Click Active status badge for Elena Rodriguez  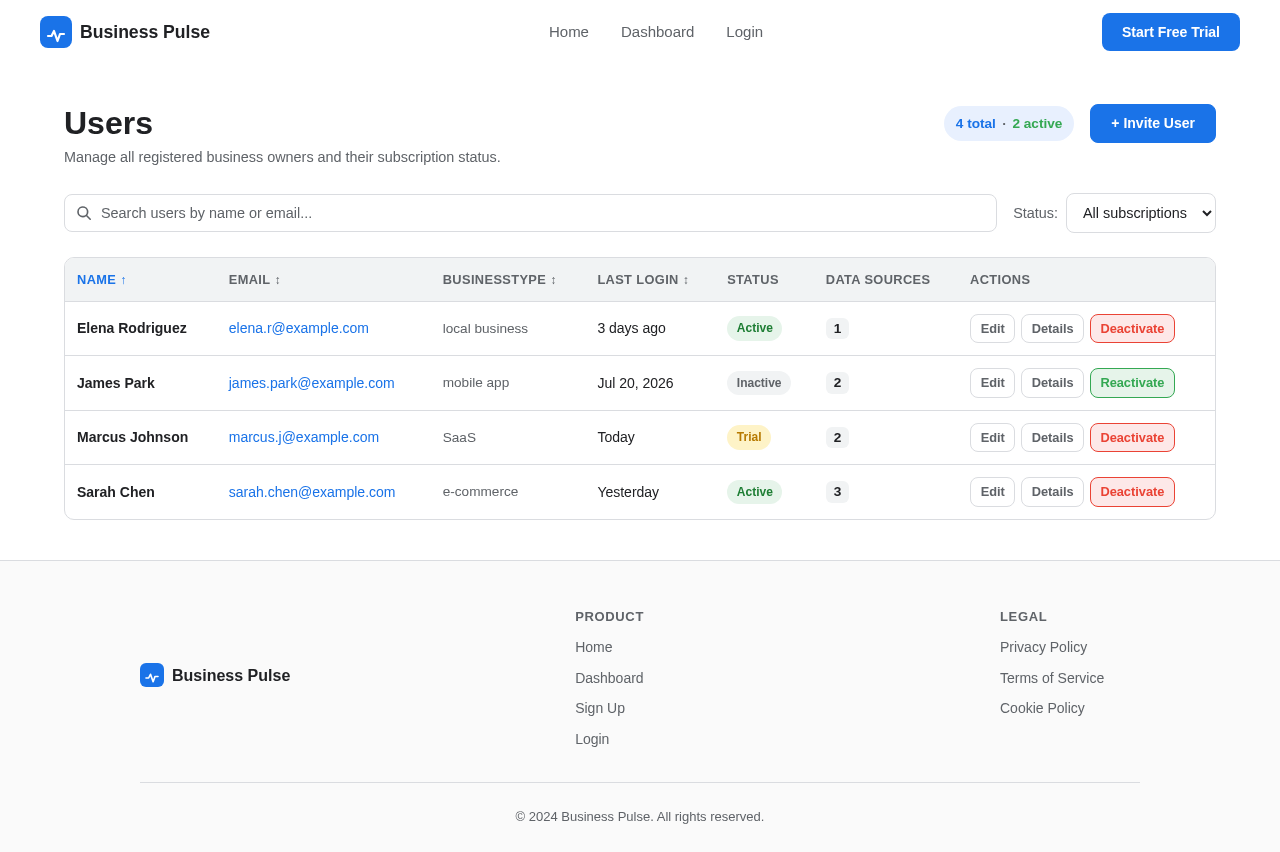click(755, 328)
